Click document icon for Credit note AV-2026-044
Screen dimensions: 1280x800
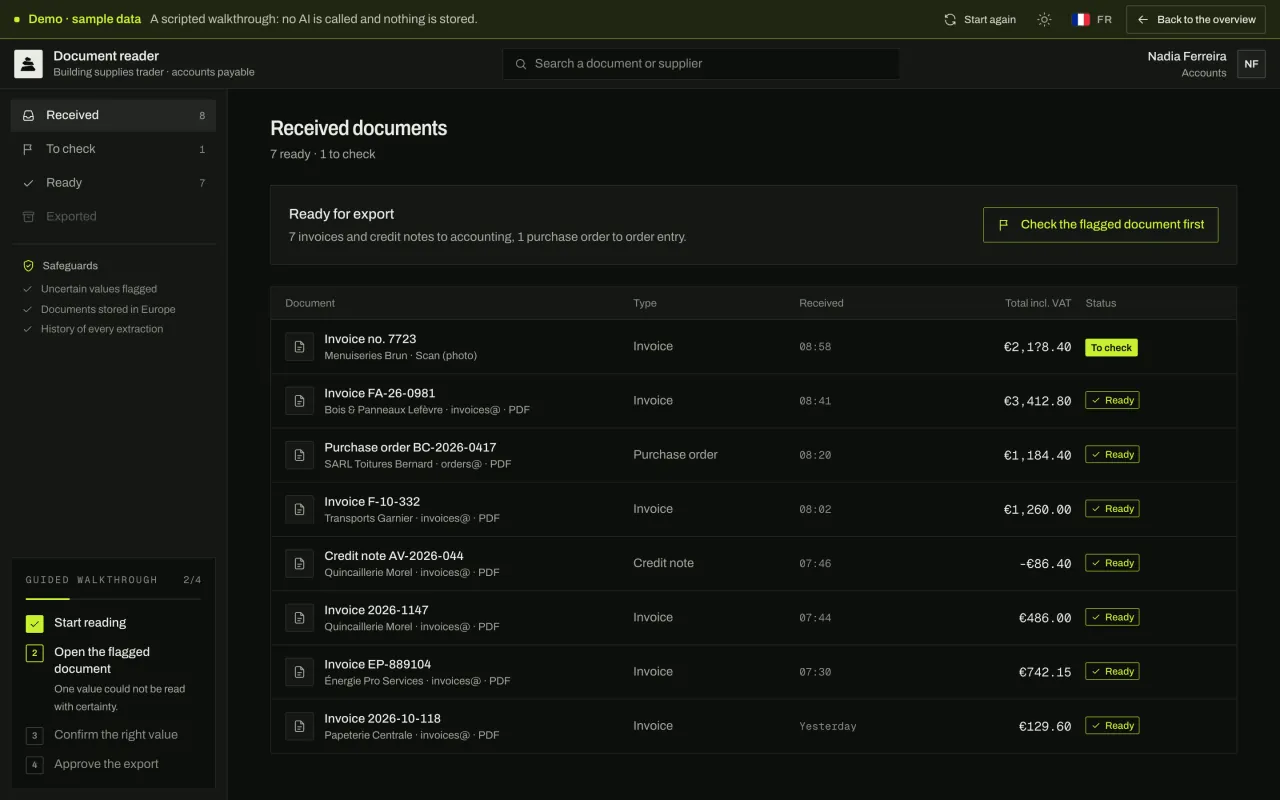pyautogui.click(x=299, y=563)
